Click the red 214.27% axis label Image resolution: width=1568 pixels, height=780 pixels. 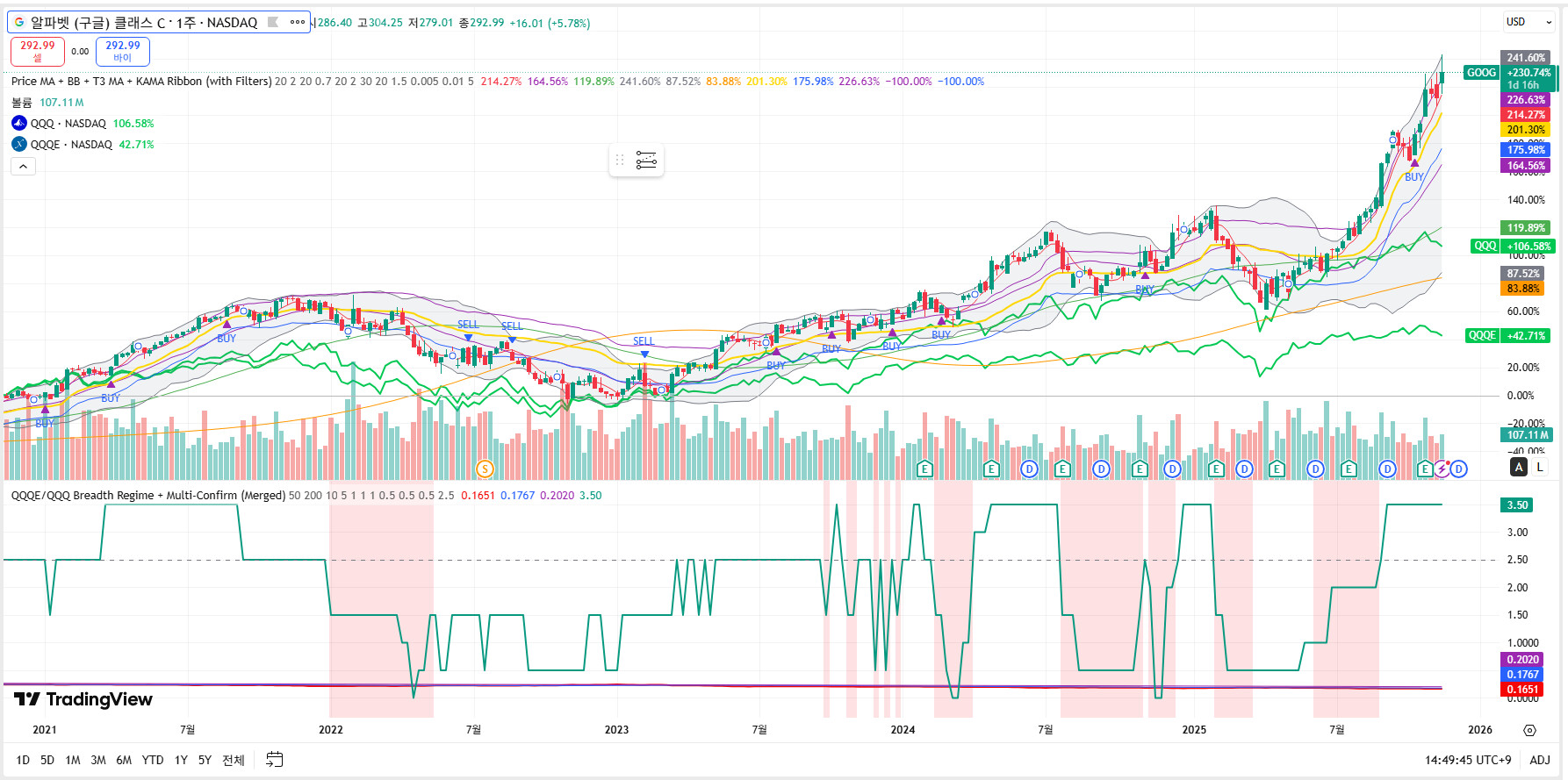(x=1526, y=115)
